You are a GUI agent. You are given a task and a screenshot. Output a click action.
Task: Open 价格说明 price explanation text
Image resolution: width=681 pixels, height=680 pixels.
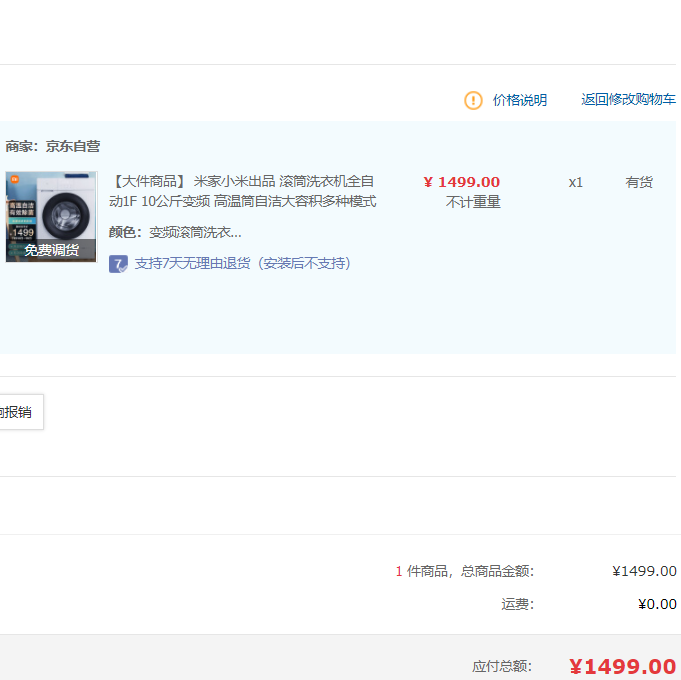(x=519, y=100)
